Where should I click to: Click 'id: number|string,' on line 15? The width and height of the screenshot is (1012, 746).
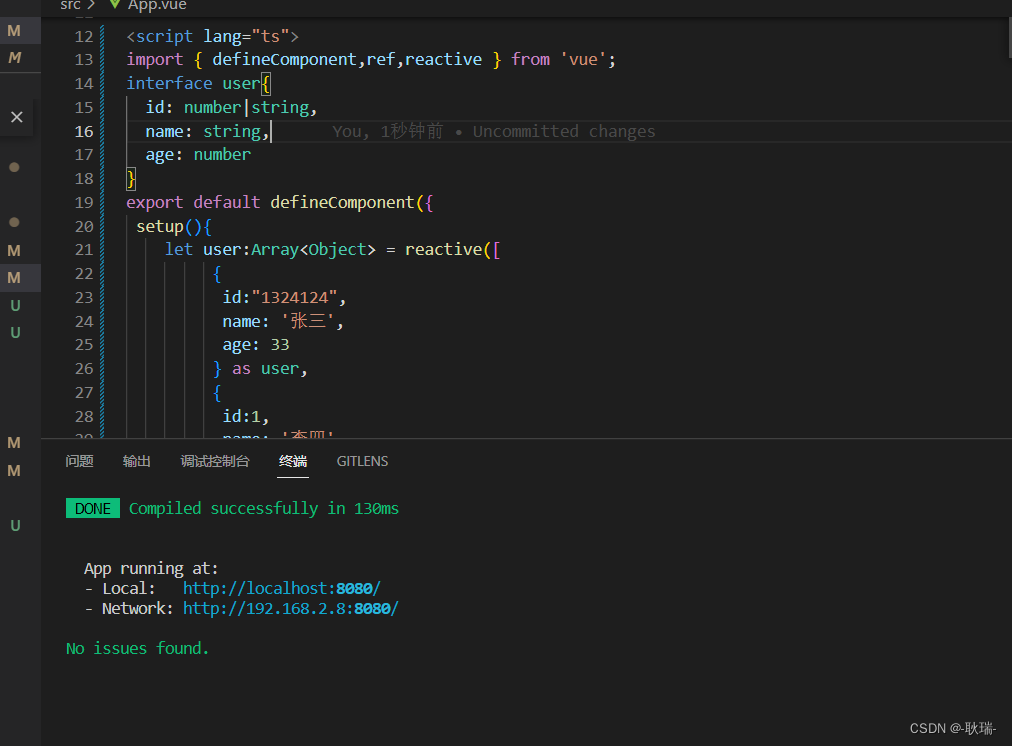click(231, 107)
